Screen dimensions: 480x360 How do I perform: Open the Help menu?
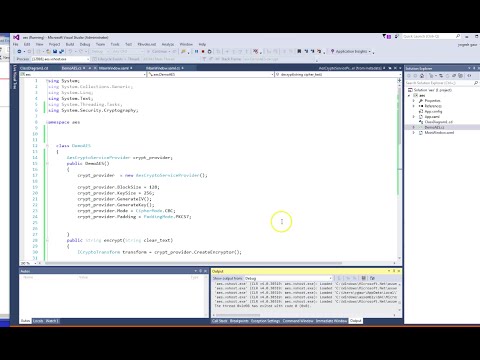click(202, 44)
